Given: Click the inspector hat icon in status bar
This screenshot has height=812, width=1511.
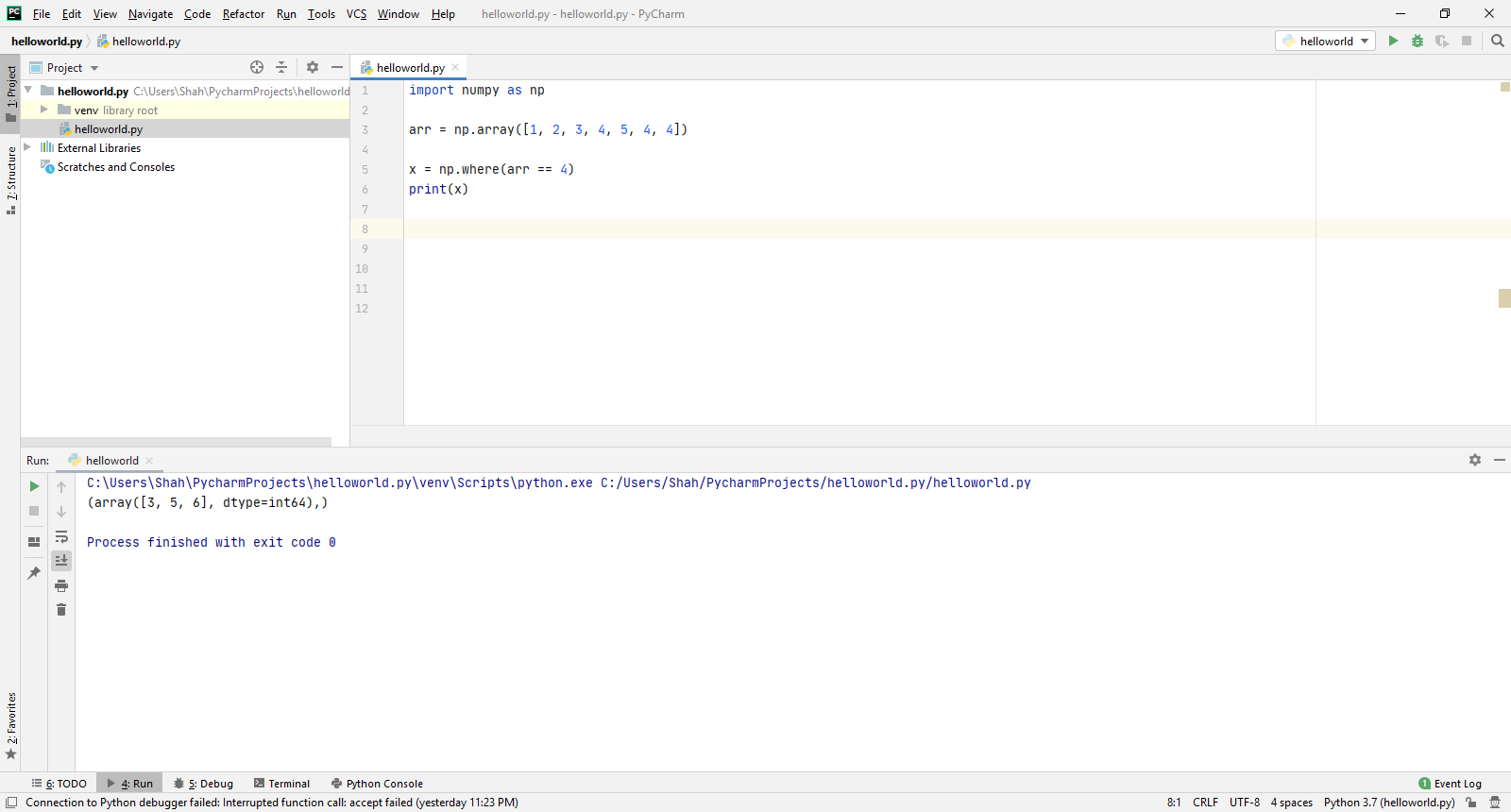Looking at the screenshot, I should [x=1495, y=803].
